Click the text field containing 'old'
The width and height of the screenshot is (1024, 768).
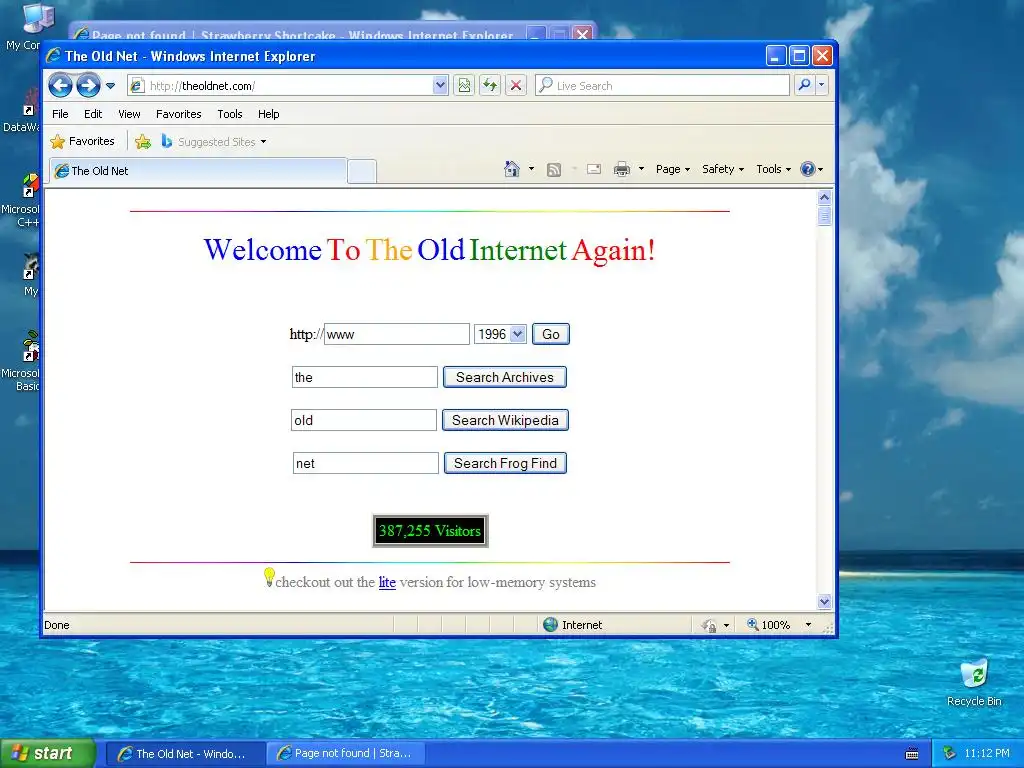coord(364,421)
